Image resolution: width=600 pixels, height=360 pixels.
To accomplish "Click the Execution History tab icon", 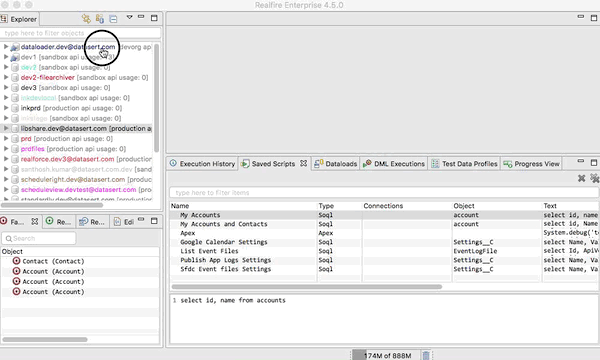I will pyautogui.click(x=173, y=163).
